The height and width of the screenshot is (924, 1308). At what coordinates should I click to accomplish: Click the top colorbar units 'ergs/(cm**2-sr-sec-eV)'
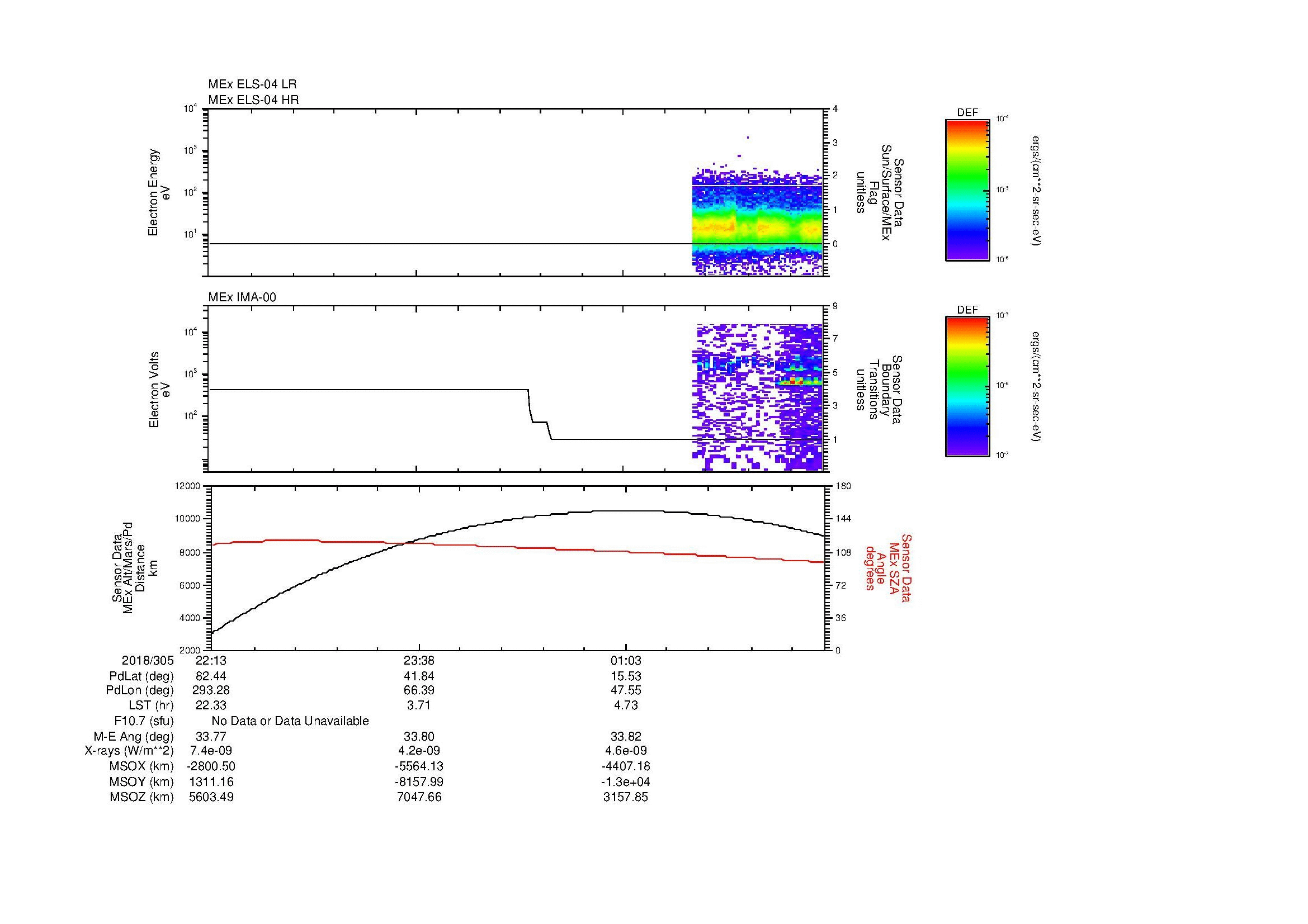click(1037, 191)
